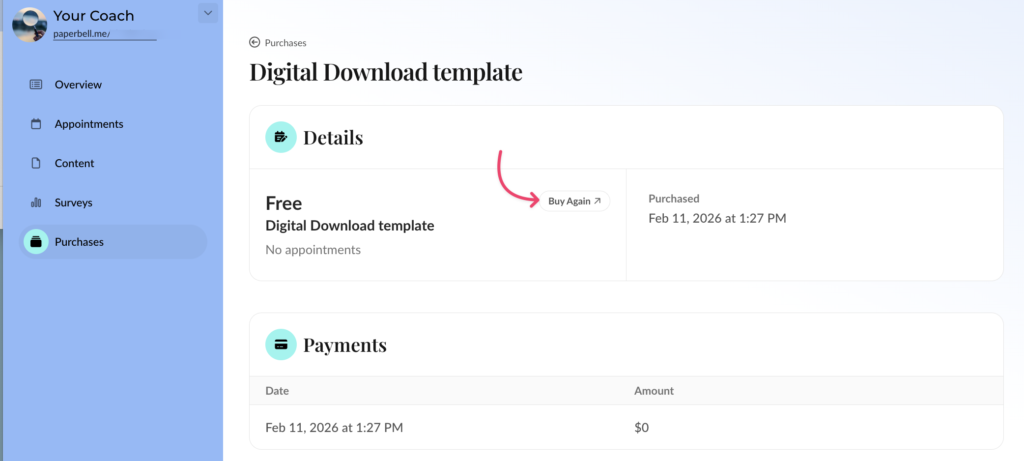Viewport: 1024px width, 461px height.
Task: Click the calendar icon beside Appointments
Action: [36, 124]
